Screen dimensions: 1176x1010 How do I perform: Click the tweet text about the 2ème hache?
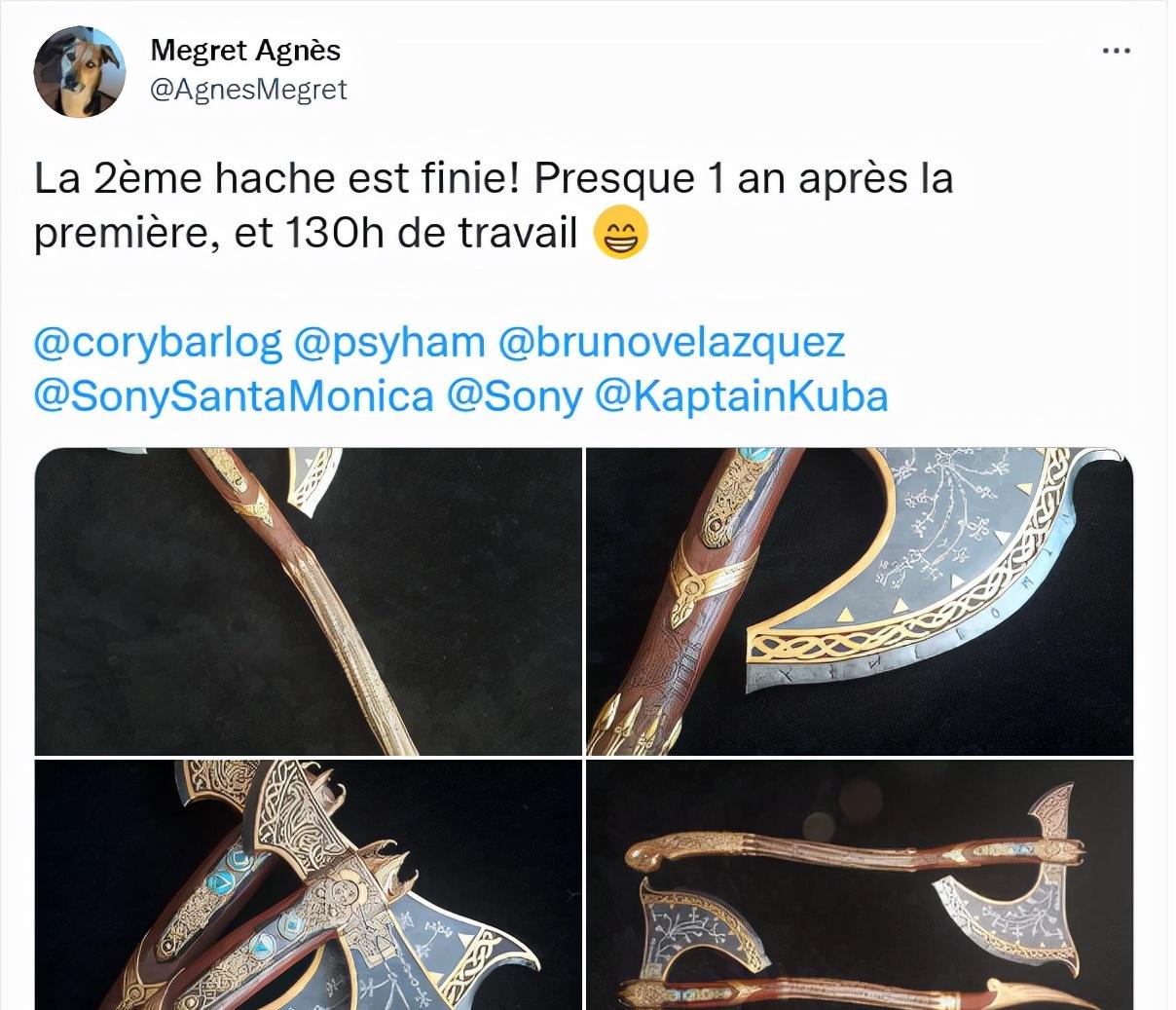click(494, 206)
